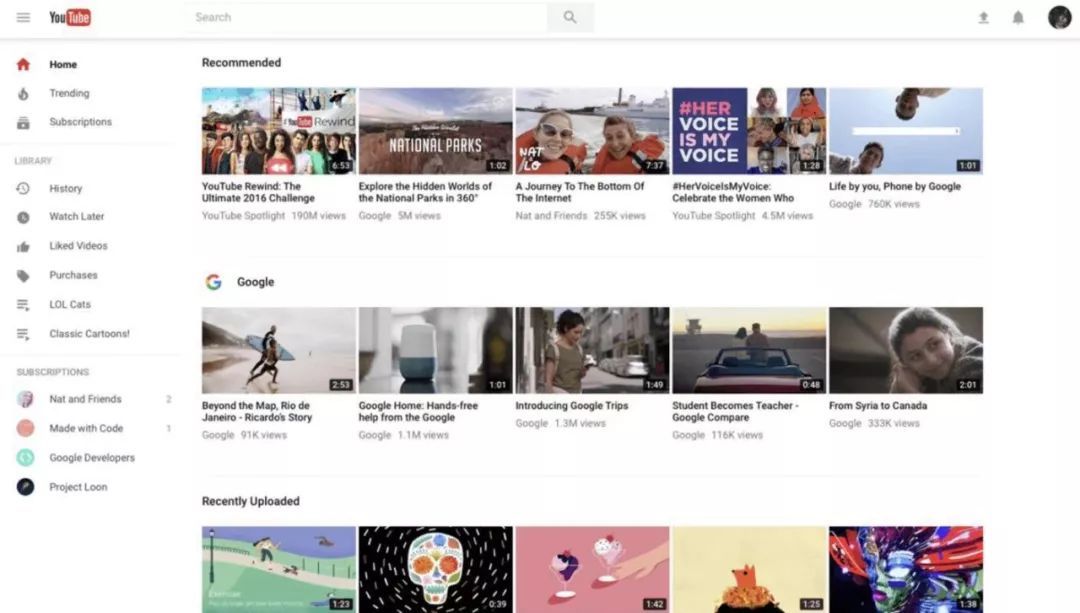
Task: Click the Subscriptions sidebar icon
Action: (x=23, y=123)
